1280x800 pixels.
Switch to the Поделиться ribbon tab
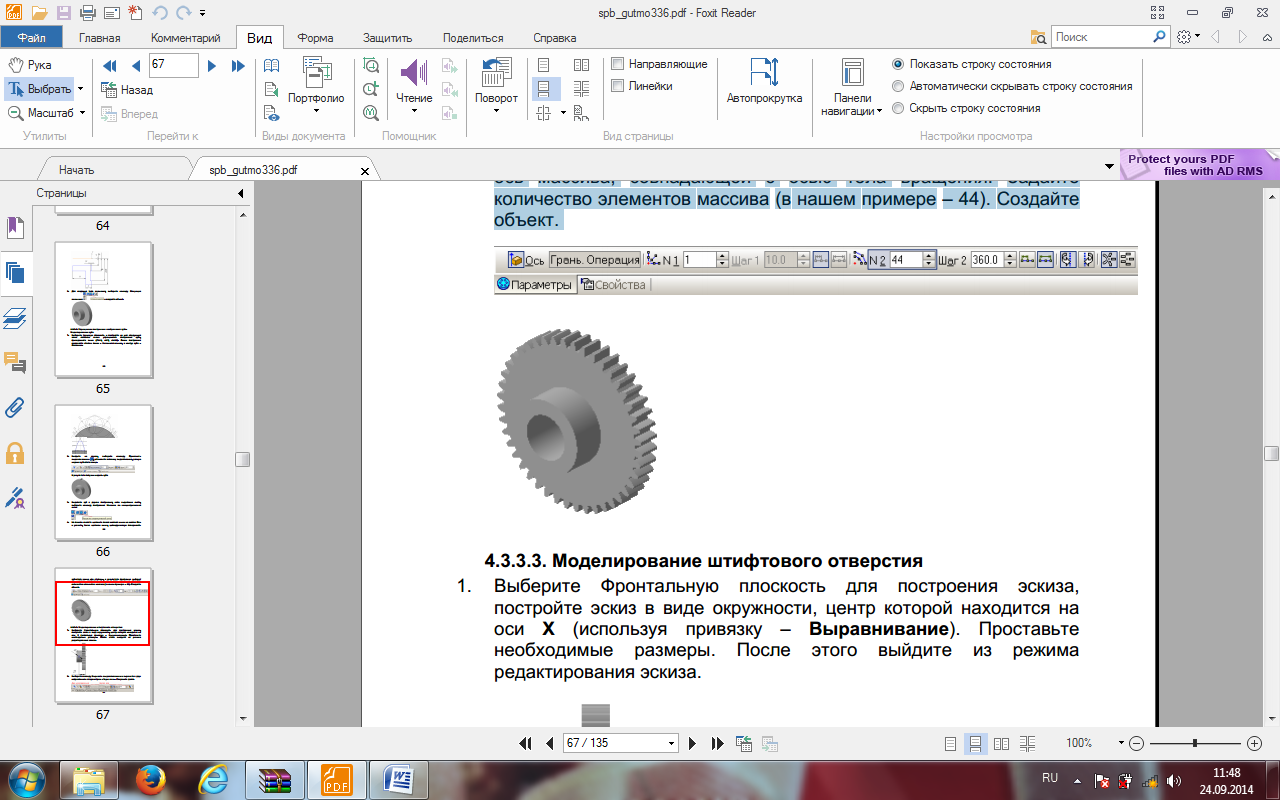(473, 38)
